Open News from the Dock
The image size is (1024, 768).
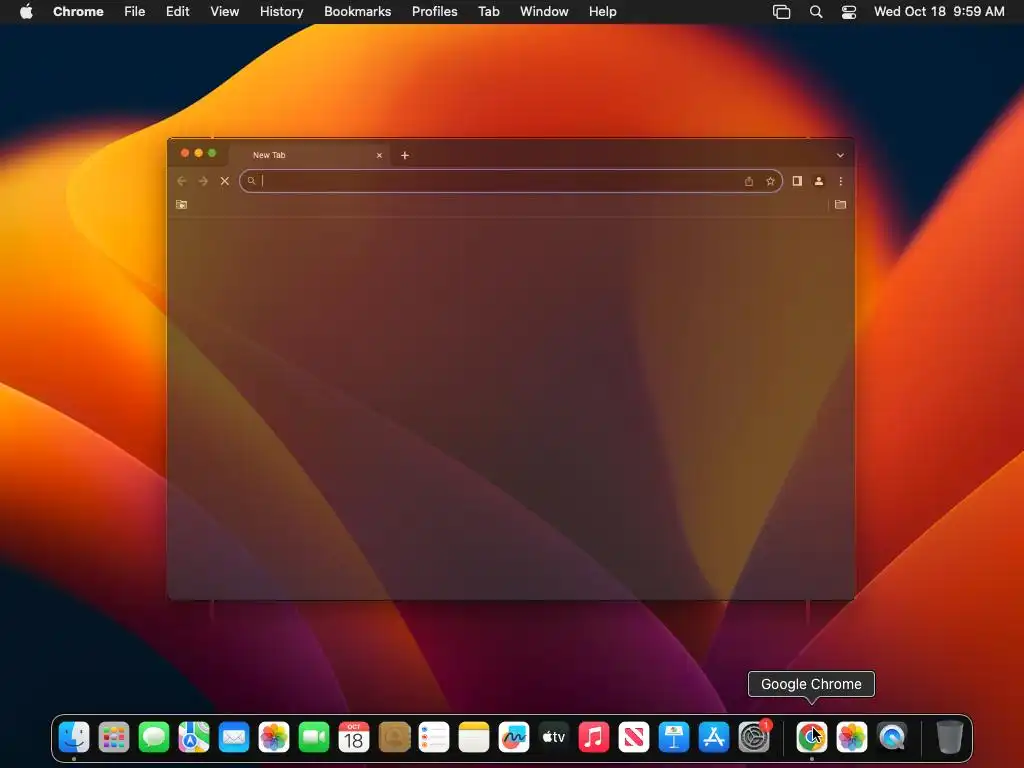point(634,737)
